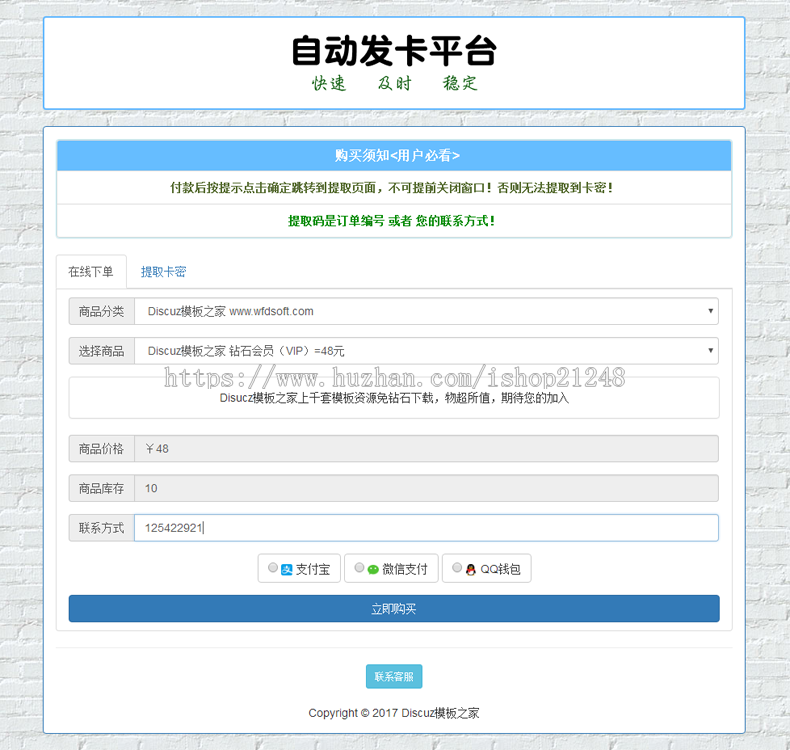Screen dimensions: 790x750
Task: Click the 商品价格 field showing ￥48
Action: 426,449
